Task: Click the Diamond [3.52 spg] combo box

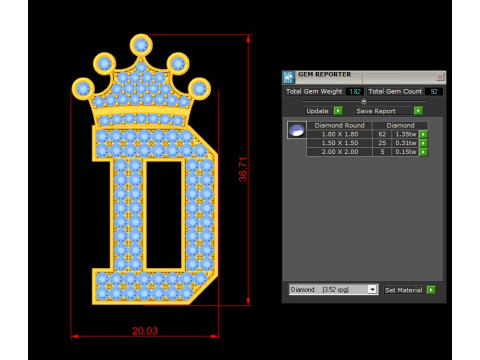Action: [333, 289]
